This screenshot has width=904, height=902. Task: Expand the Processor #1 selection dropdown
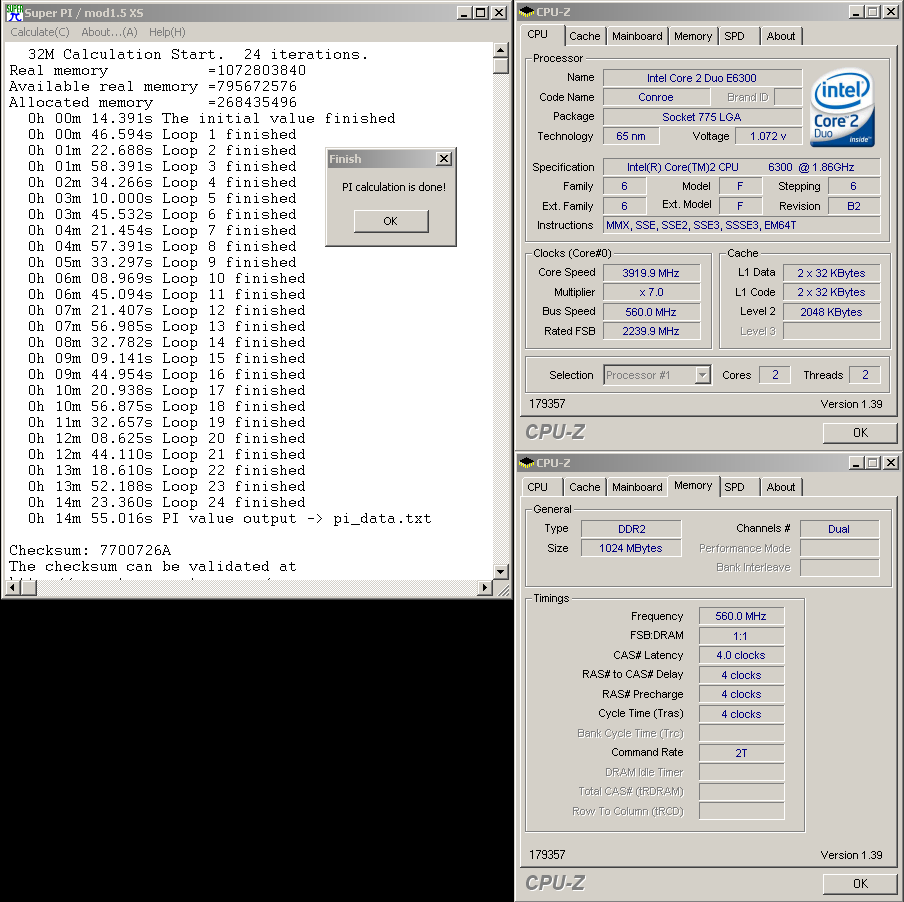pos(702,375)
